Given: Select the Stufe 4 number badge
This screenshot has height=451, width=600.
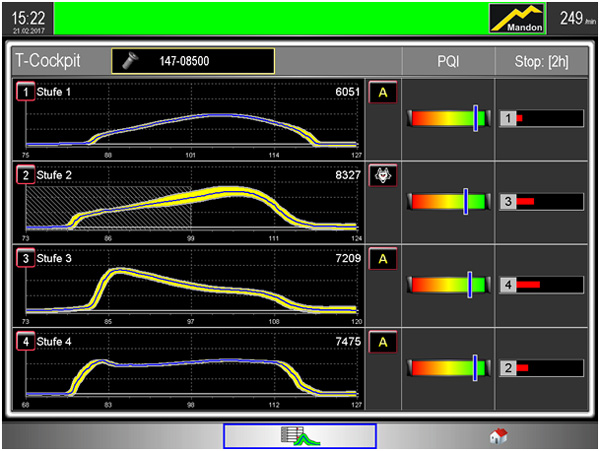Looking at the screenshot, I should [24, 342].
